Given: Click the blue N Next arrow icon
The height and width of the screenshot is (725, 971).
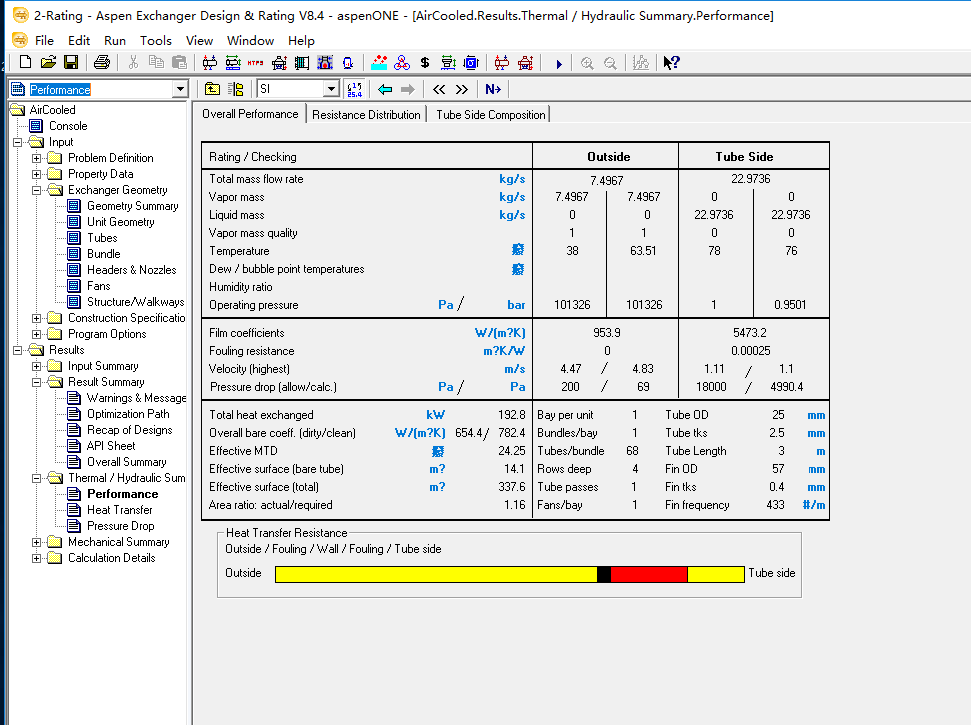Looking at the screenshot, I should (x=492, y=89).
